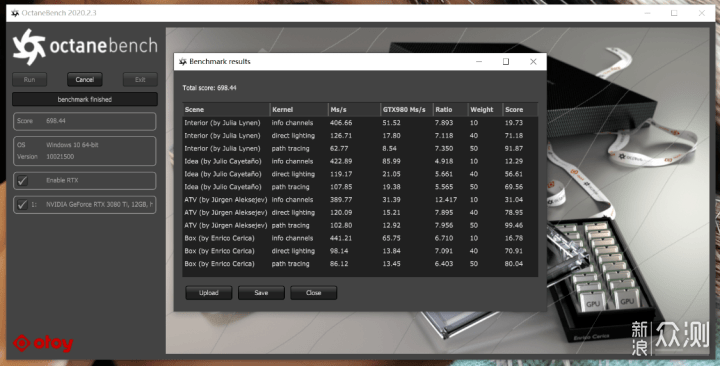Select Idea direct lighting row
Screen dimensions: 720x366
(360, 174)
